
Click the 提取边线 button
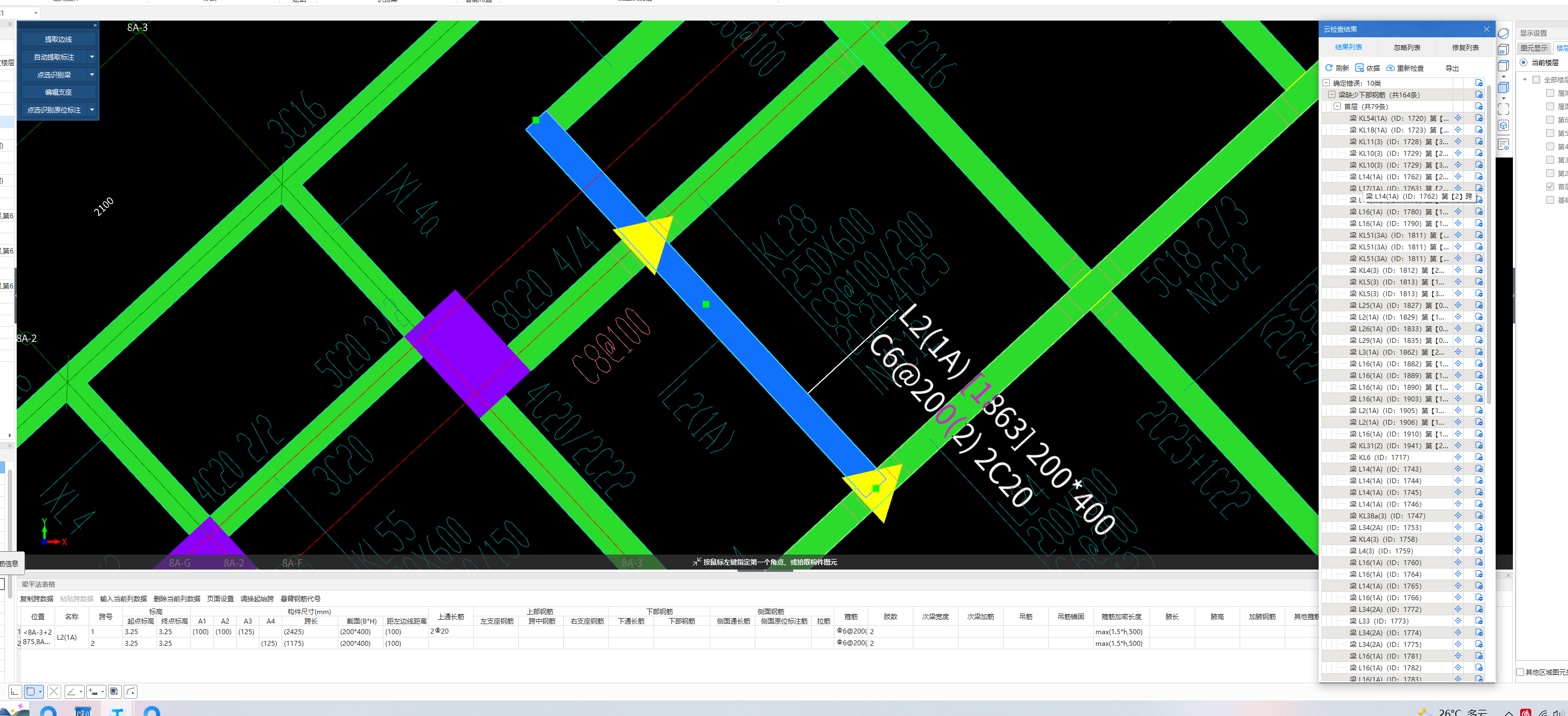tap(58, 39)
